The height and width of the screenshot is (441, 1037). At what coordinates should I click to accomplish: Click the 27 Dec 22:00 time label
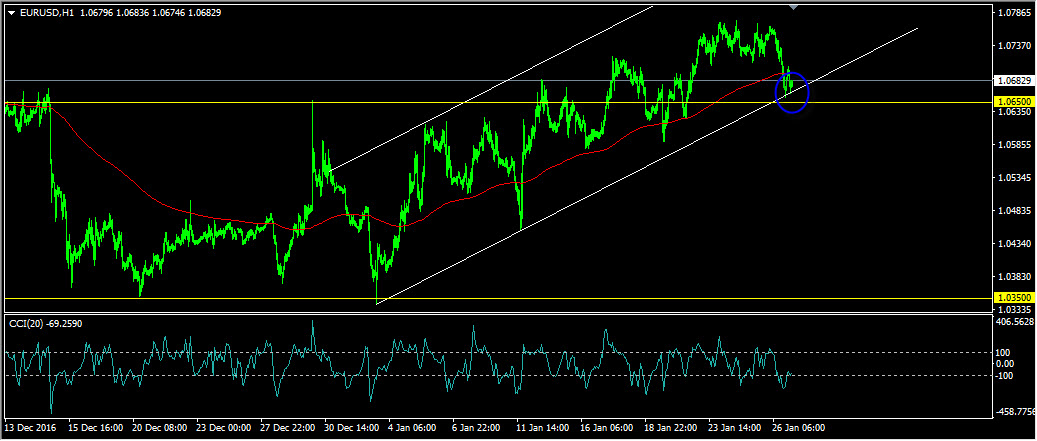[x=287, y=428]
